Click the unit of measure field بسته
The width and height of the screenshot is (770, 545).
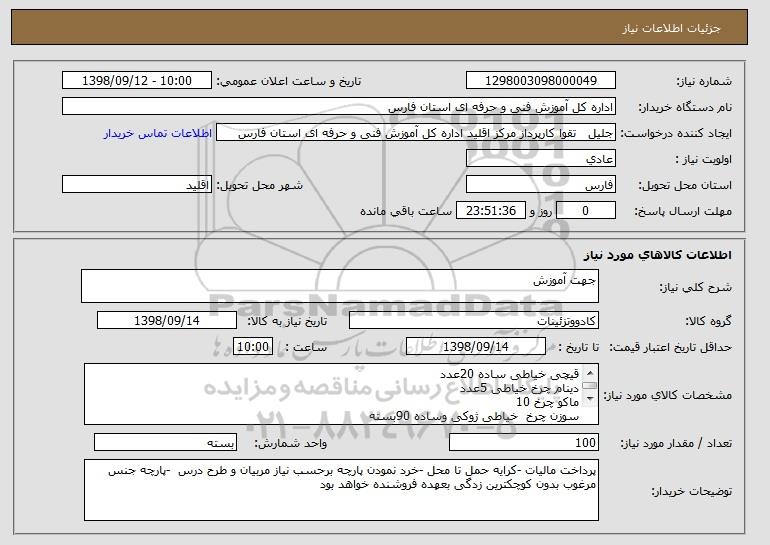(x=165, y=442)
